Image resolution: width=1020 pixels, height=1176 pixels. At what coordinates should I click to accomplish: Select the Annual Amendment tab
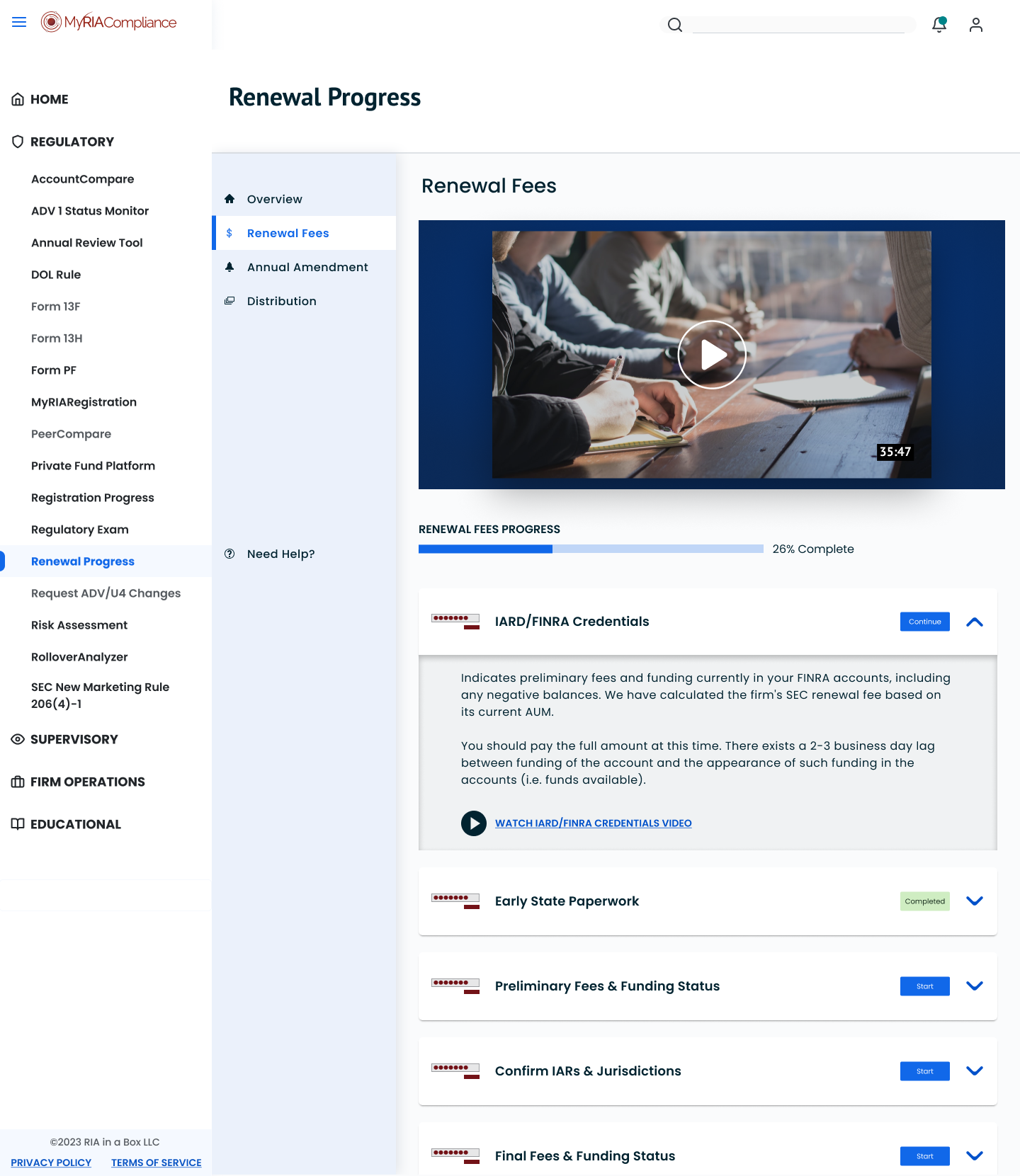coord(305,267)
